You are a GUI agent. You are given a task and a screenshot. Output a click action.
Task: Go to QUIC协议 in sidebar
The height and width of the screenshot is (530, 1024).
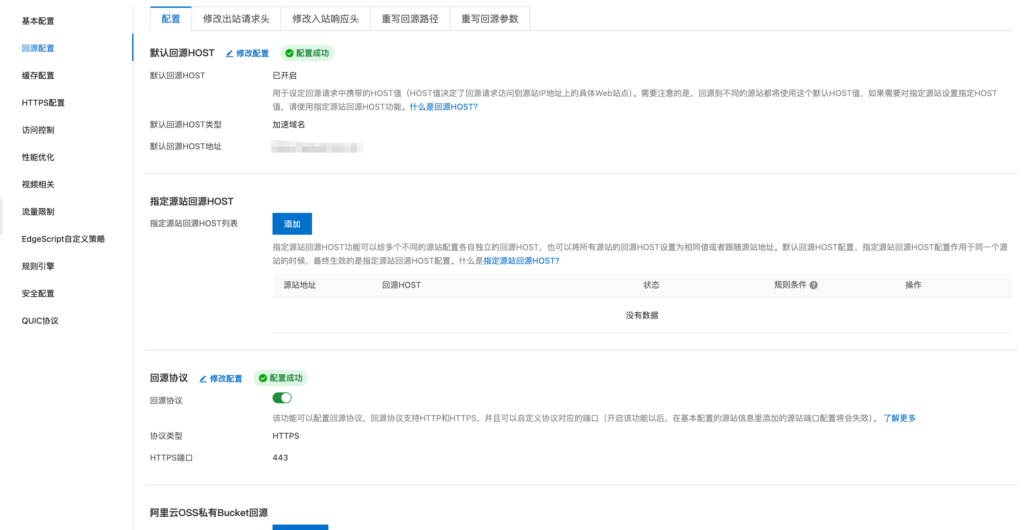tap(40, 321)
